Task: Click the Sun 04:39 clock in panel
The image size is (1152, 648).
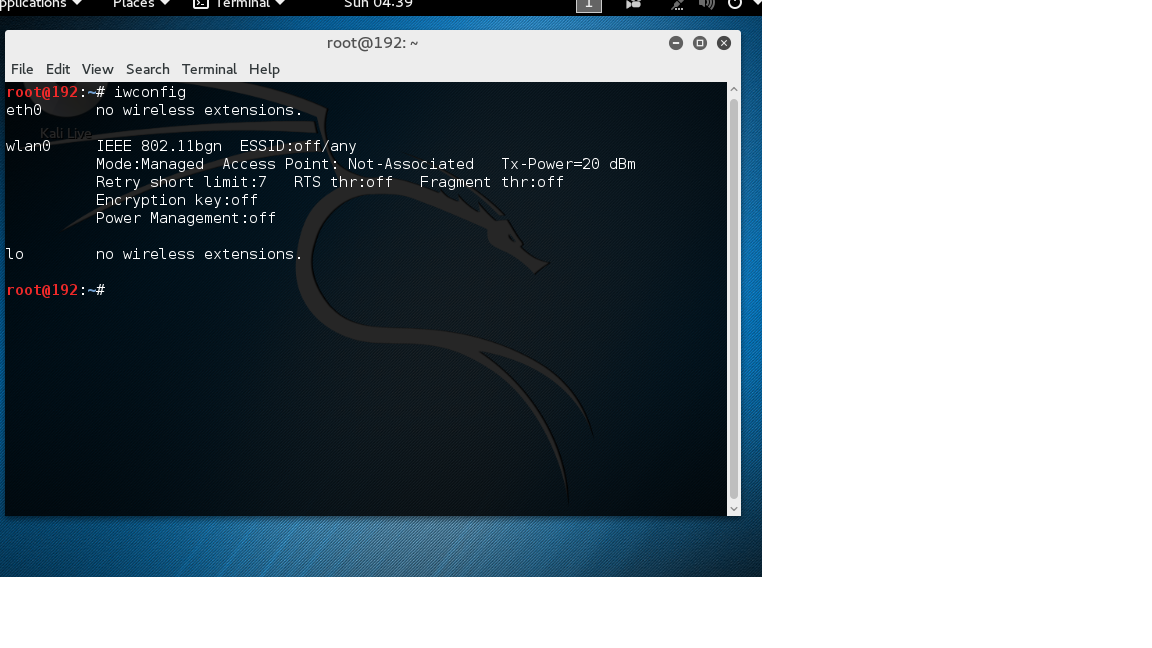Action: tap(378, 4)
